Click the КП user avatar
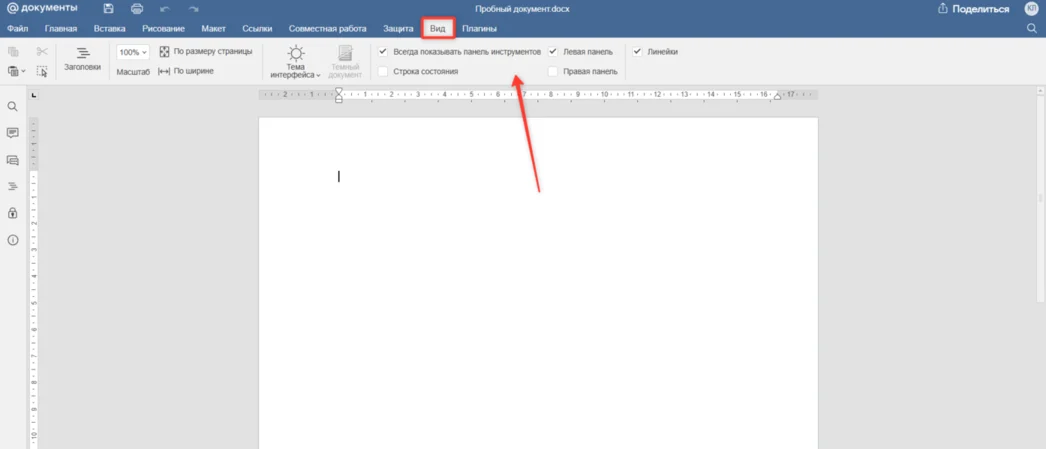Screen dimensions: 1046x449 coord(1031,9)
